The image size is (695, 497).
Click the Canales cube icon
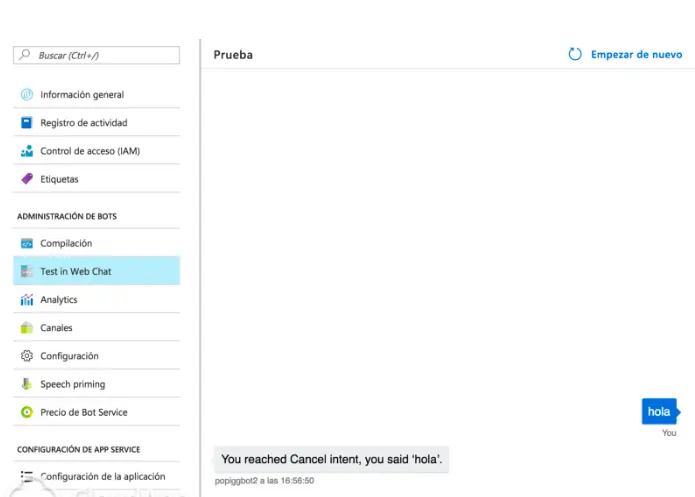click(x=27, y=328)
